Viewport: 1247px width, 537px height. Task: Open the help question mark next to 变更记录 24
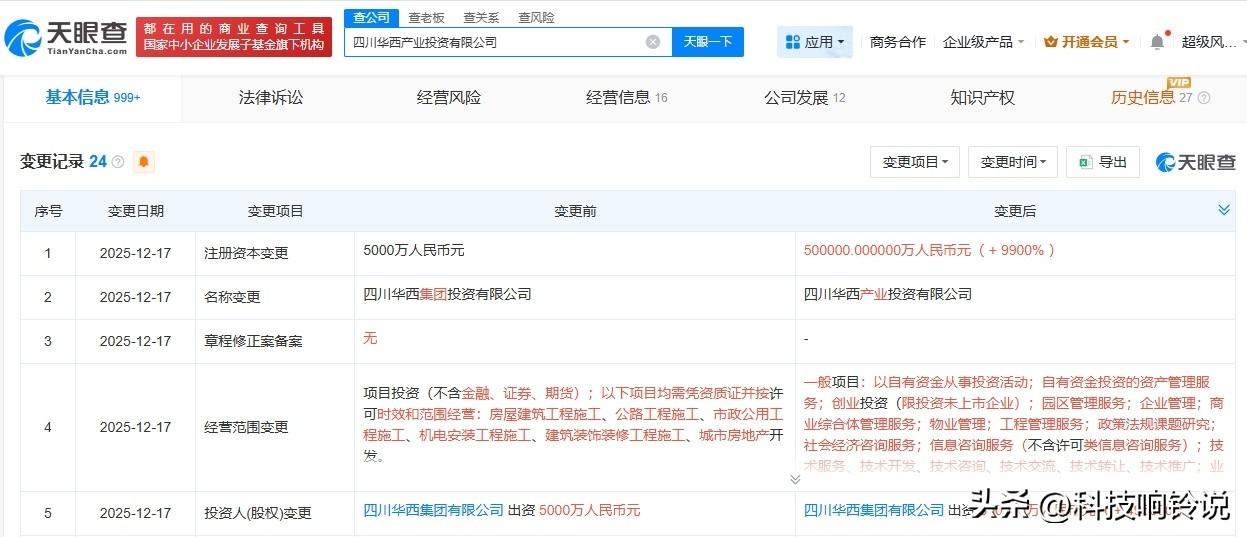pyautogui.click(x=118, y=162)
